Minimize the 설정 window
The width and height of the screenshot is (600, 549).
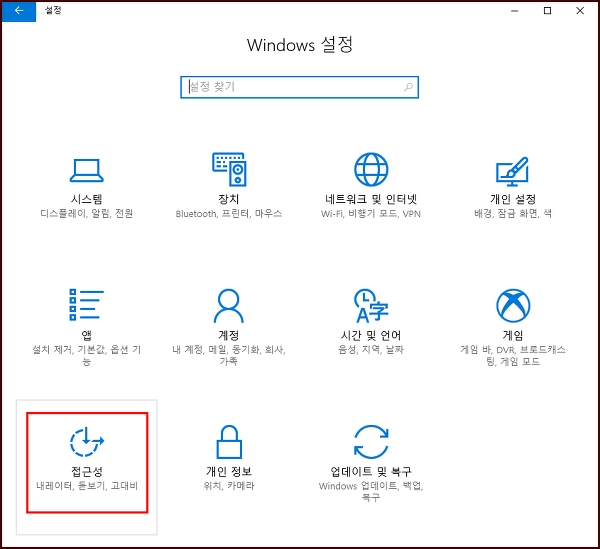pos(515,11)
